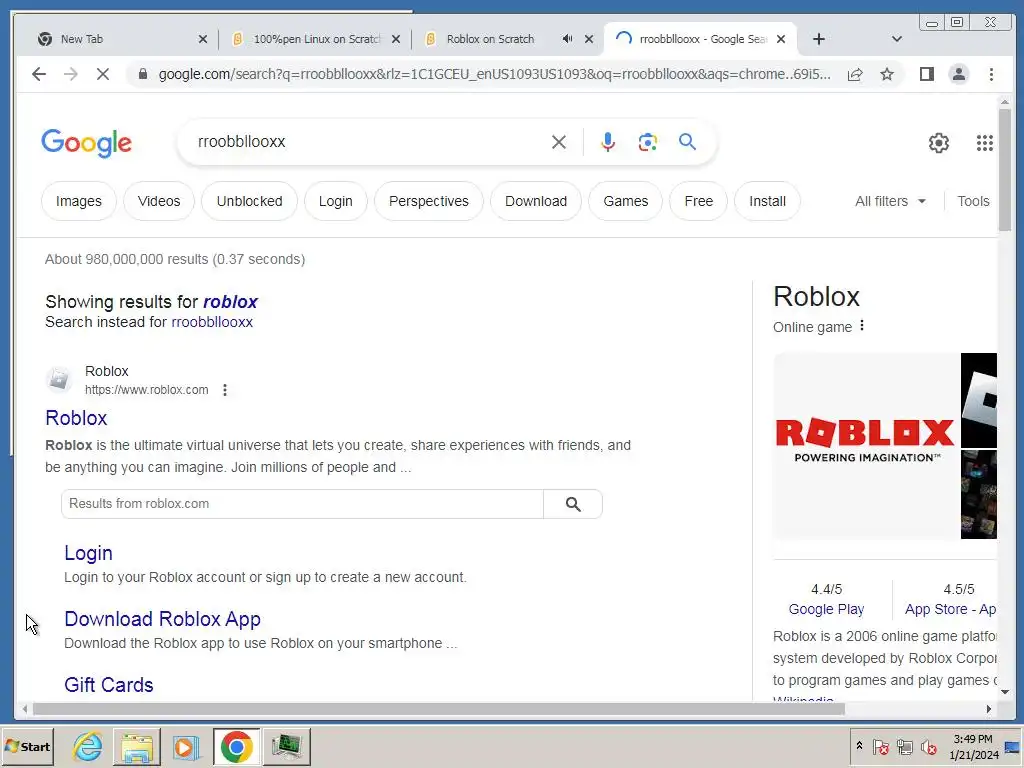Select the Unblocked filter chip
1024x768 pixels.
(249, 201)
